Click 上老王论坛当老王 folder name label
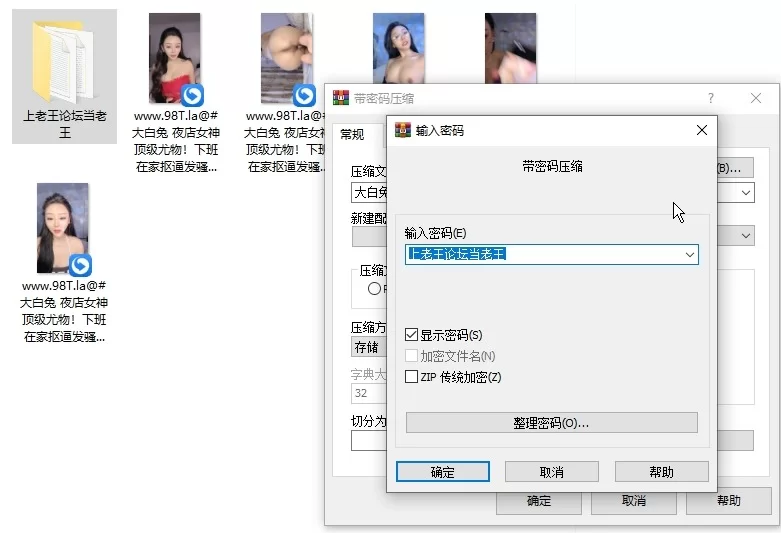Screen dimensions: 781x533 65,125
